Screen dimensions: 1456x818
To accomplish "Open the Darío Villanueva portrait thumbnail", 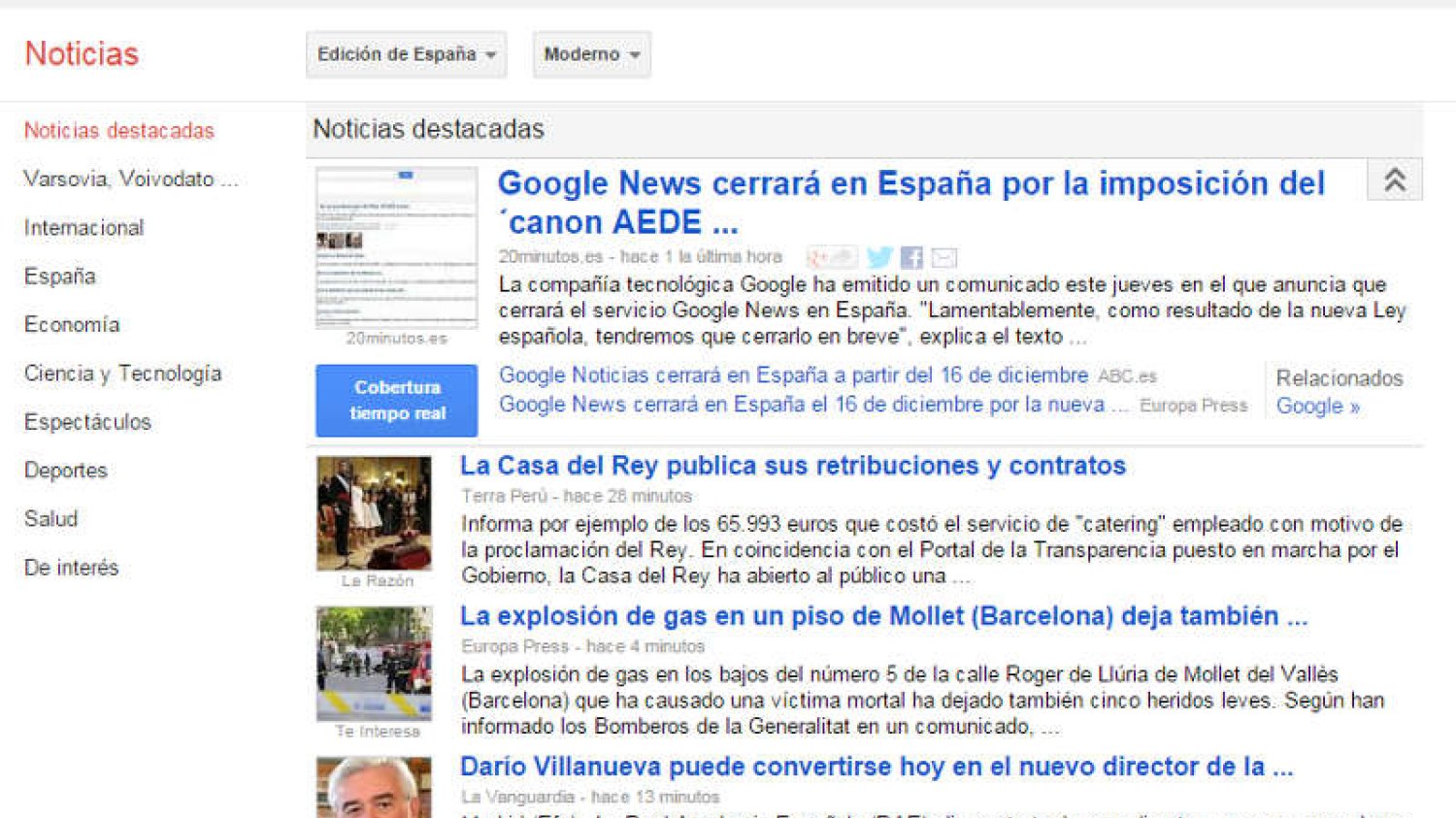I will point(374,787).
